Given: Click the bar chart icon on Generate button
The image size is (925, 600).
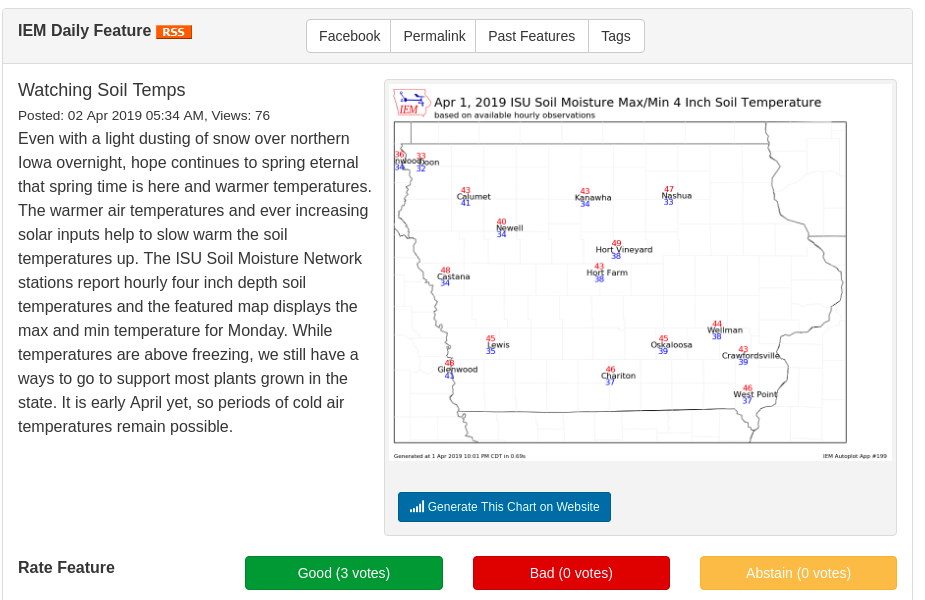Looking at the screenshot, I should pyautogui.click(x=416, y=507).
